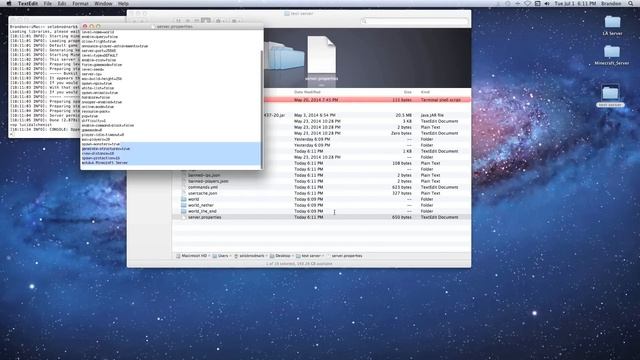
Task: Click Desktop in Finder path bar
Action: coord(280,256)
